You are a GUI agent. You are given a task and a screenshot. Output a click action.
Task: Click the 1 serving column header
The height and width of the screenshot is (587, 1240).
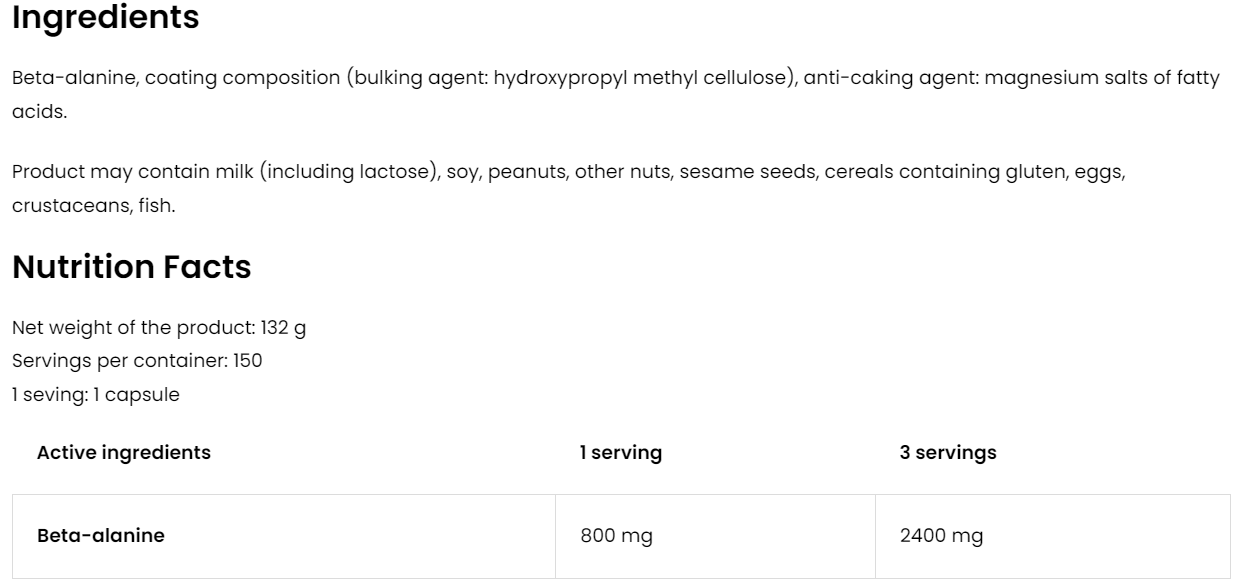[621, 452]
